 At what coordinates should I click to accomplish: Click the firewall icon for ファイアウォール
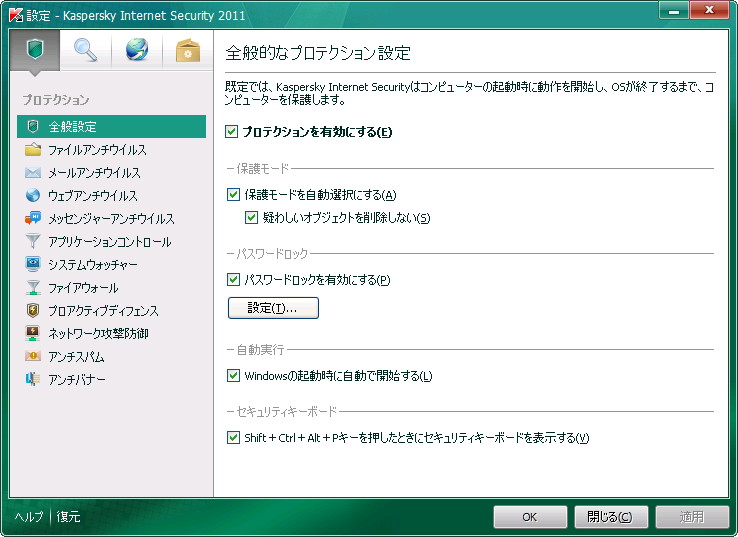[x=32, y=287]
